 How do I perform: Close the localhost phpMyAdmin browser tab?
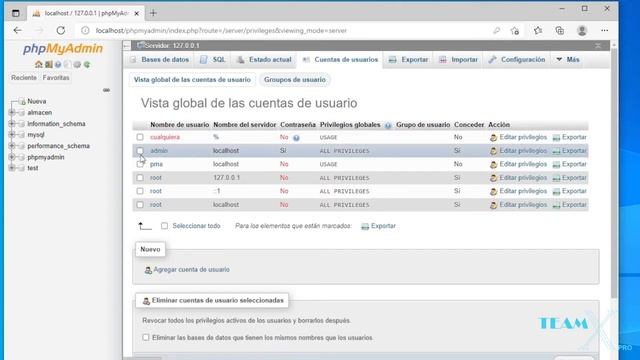[x=137, y=13]
